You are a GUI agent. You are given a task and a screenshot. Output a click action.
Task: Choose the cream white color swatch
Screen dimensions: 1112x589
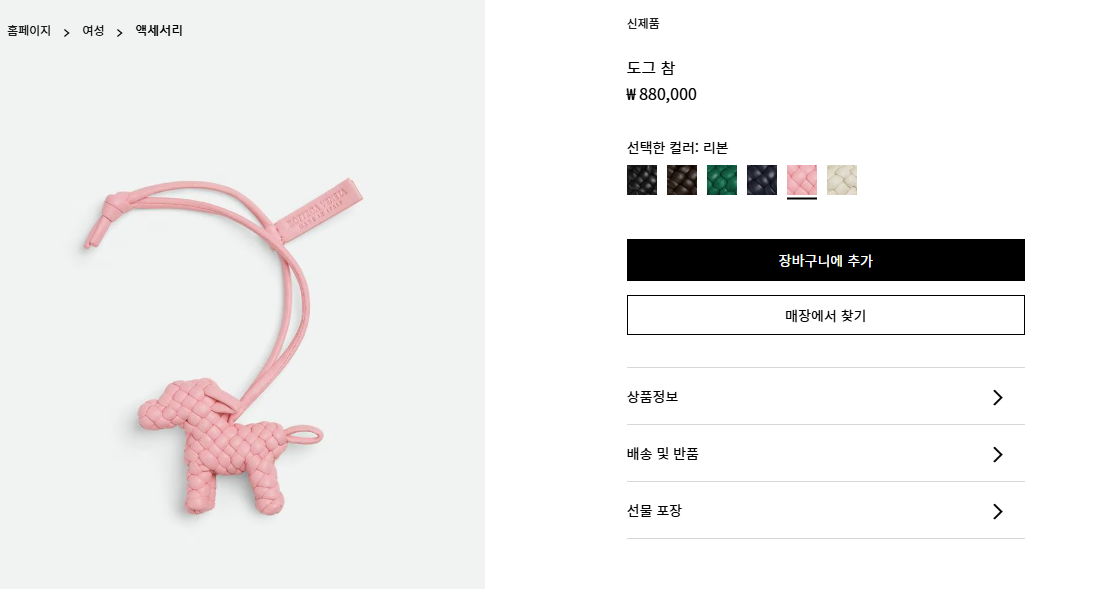842,180
